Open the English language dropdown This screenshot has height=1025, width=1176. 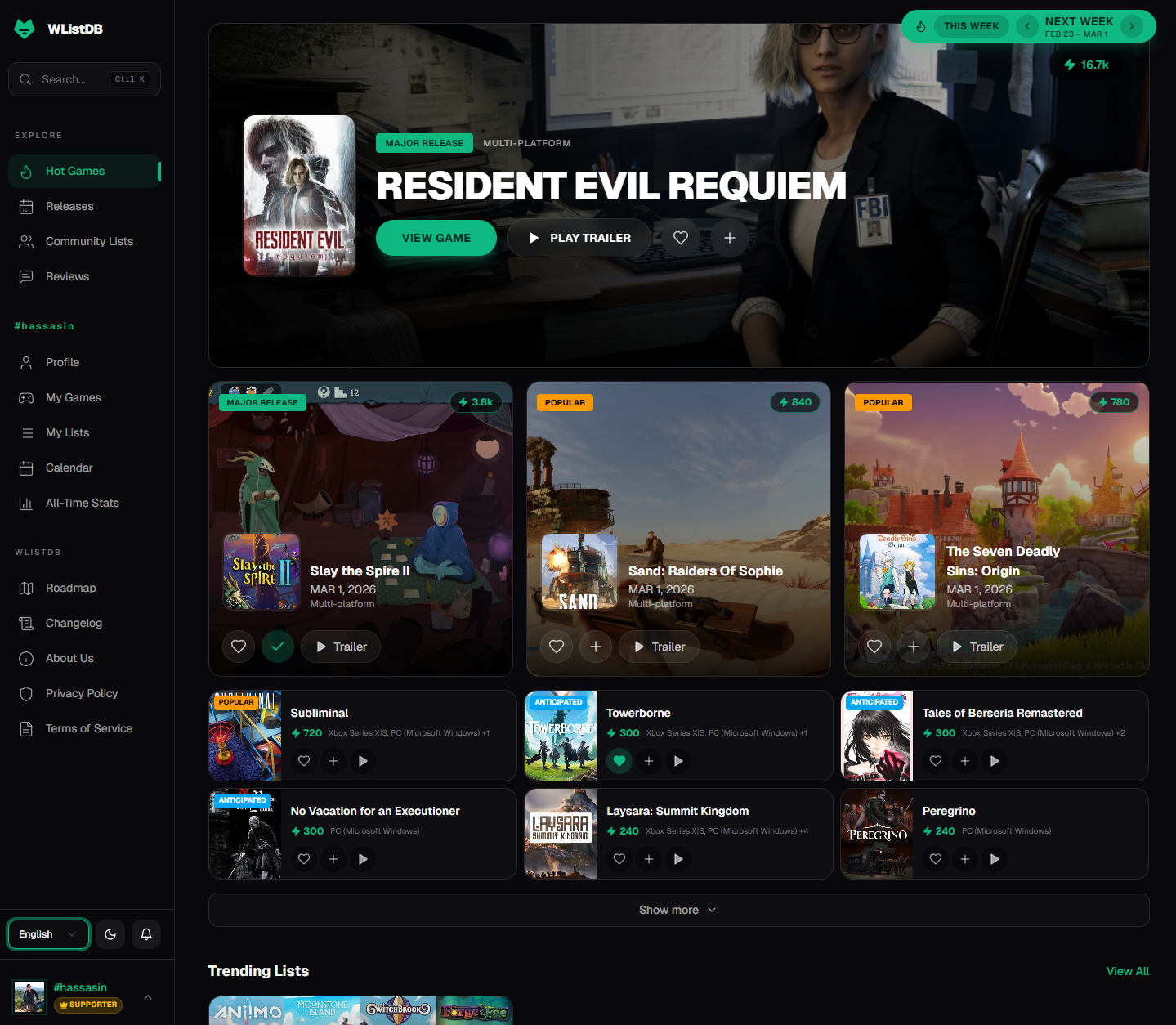48,934
